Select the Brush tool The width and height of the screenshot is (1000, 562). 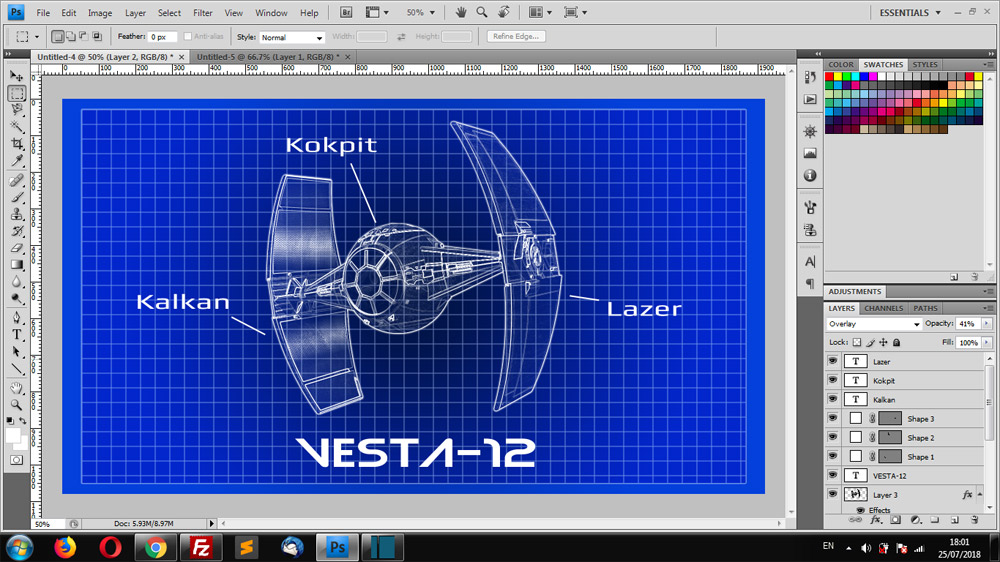tap(17, 197)
